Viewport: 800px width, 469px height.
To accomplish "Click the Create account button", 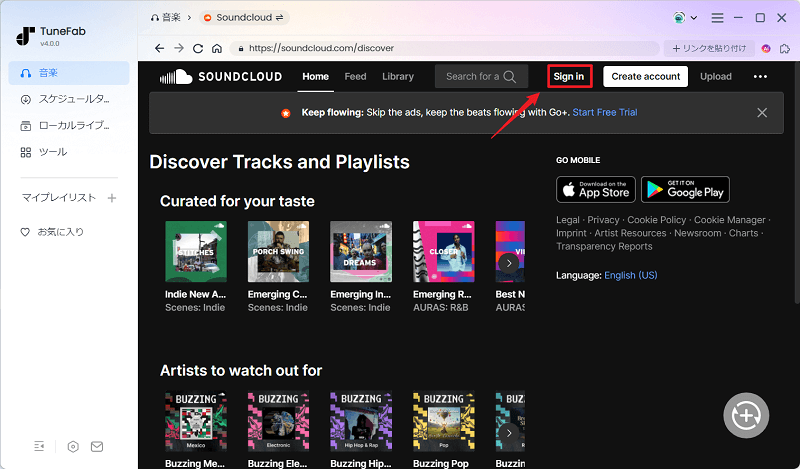I will pyautogui.click(x=645, y=76).
